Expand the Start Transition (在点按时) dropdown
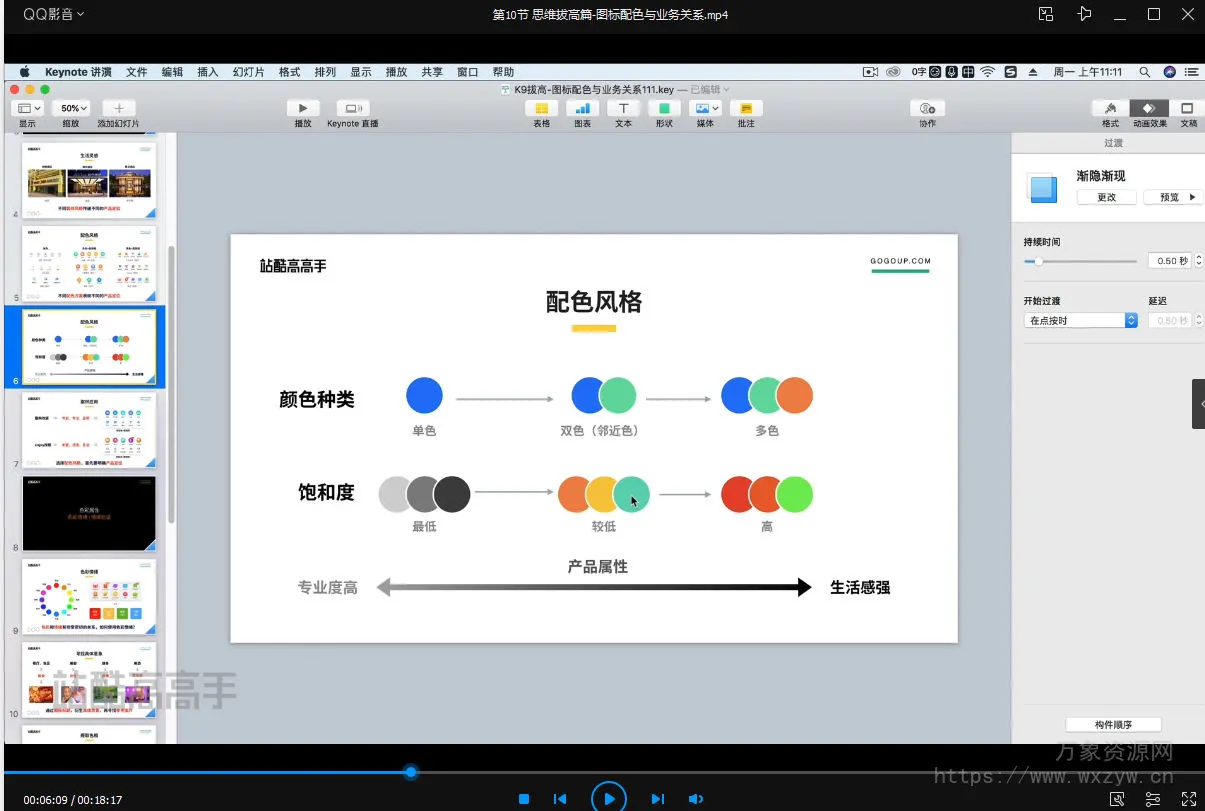The height and width of the screenshot is (811, 1205). coord(1081,321)
